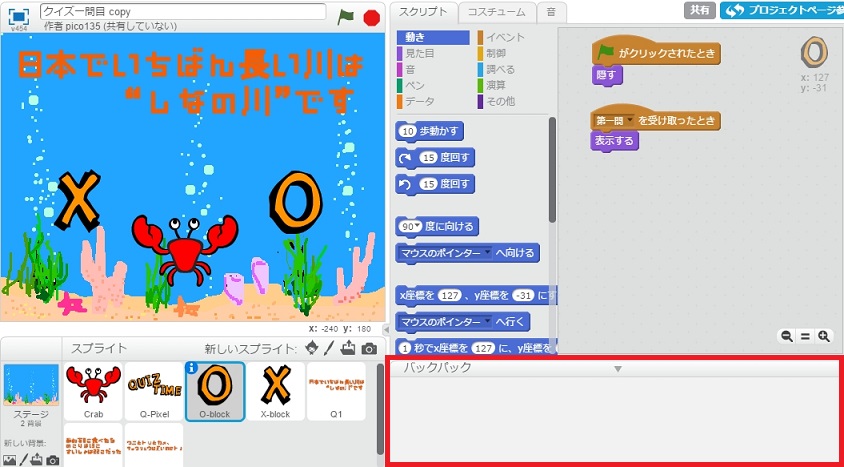Paint a new sprite with brush icon
The width and height of the screenshot is (844, 467).
[x=328, y=349]
